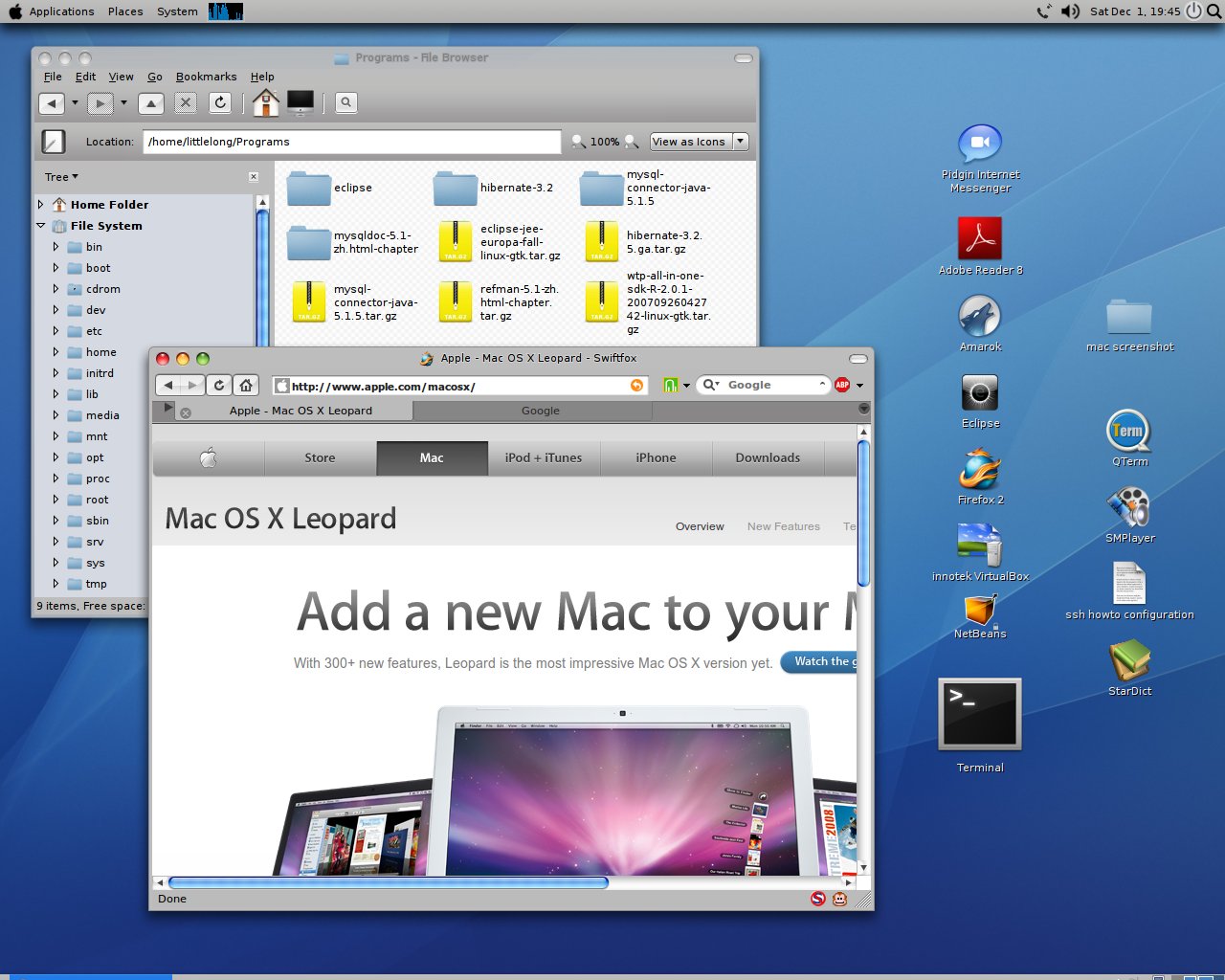Zoom in icon next to 100%
Screen dimensions: 1225x980
[x=632, y=142]
